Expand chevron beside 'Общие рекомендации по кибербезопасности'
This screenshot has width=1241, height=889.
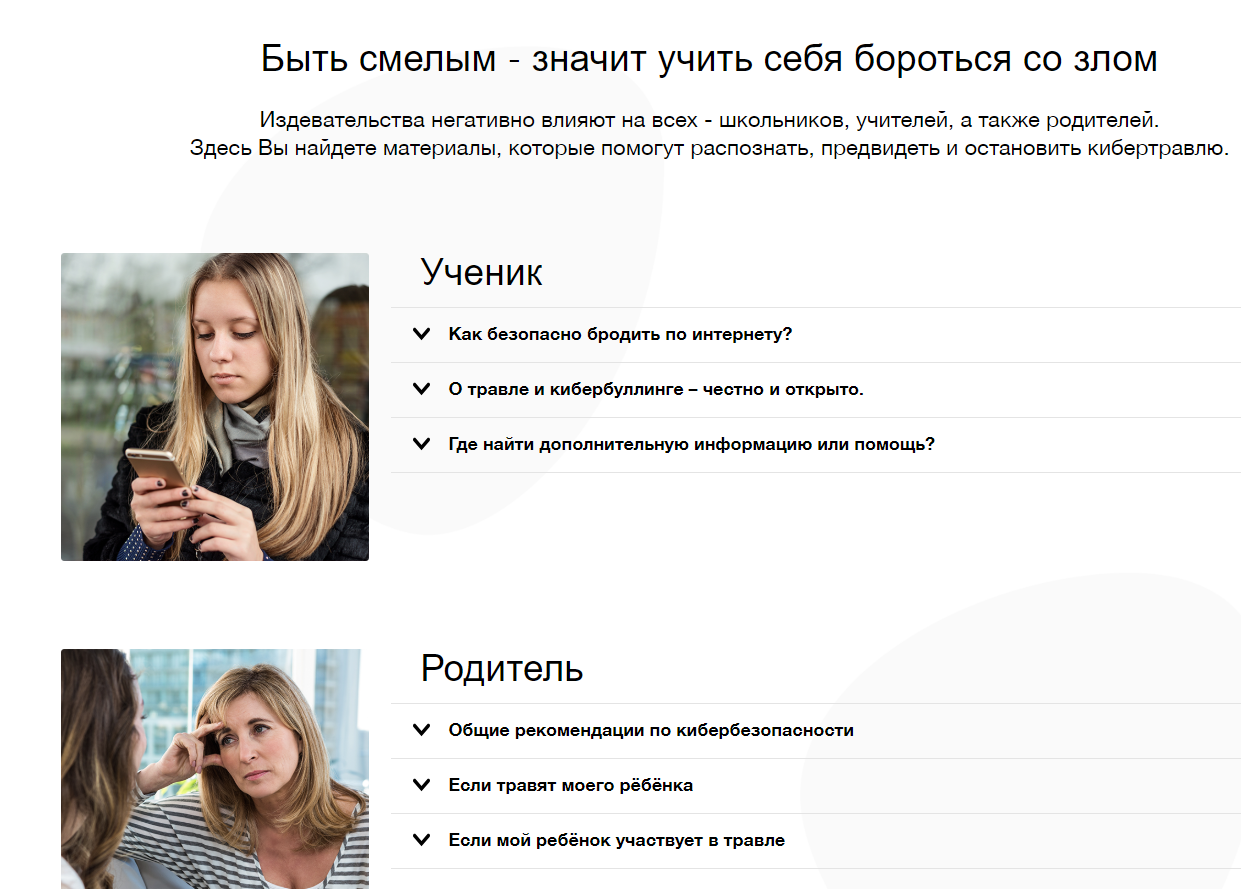coord(421,730)
